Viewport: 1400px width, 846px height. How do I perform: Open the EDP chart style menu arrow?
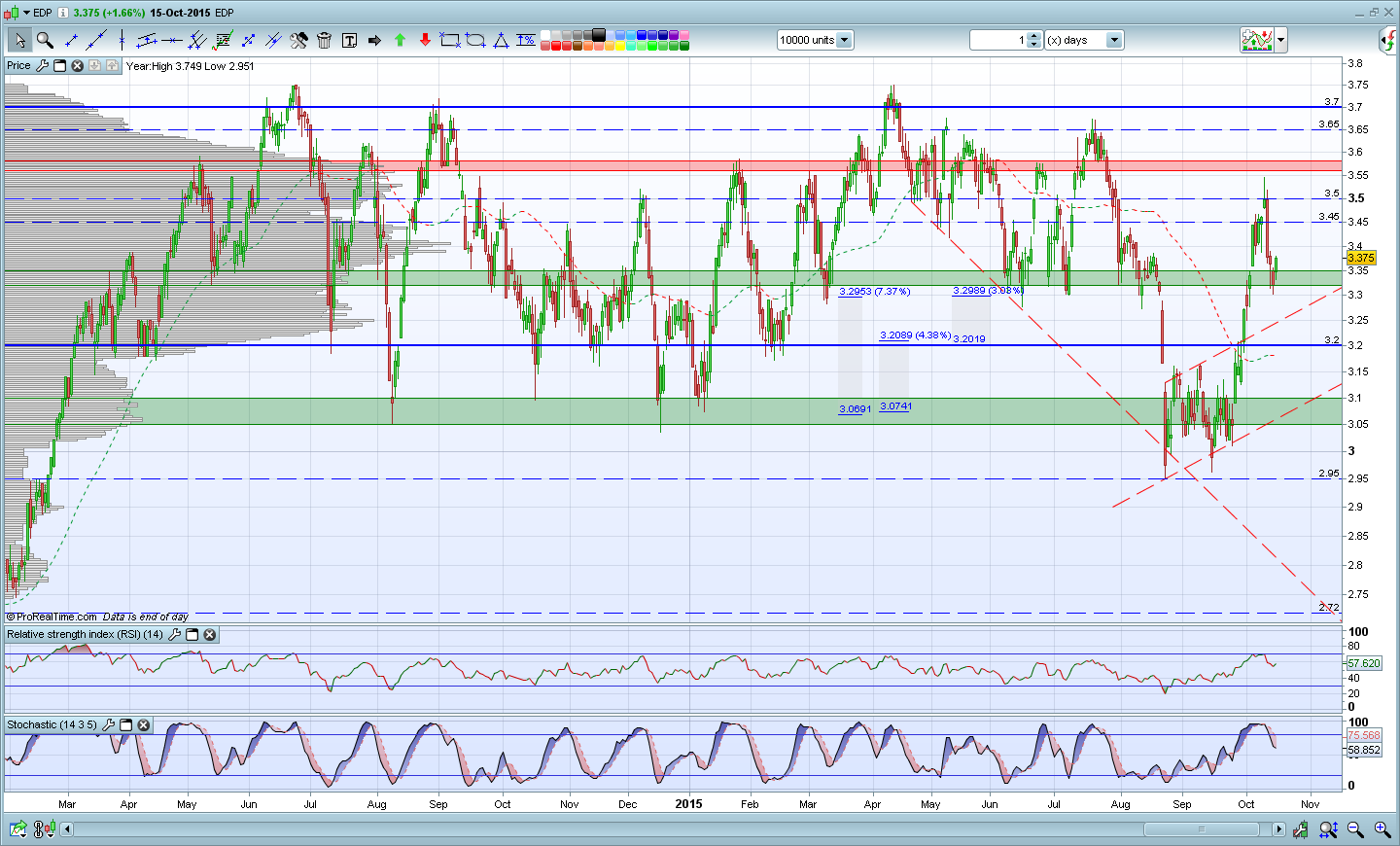click(27, 13)
